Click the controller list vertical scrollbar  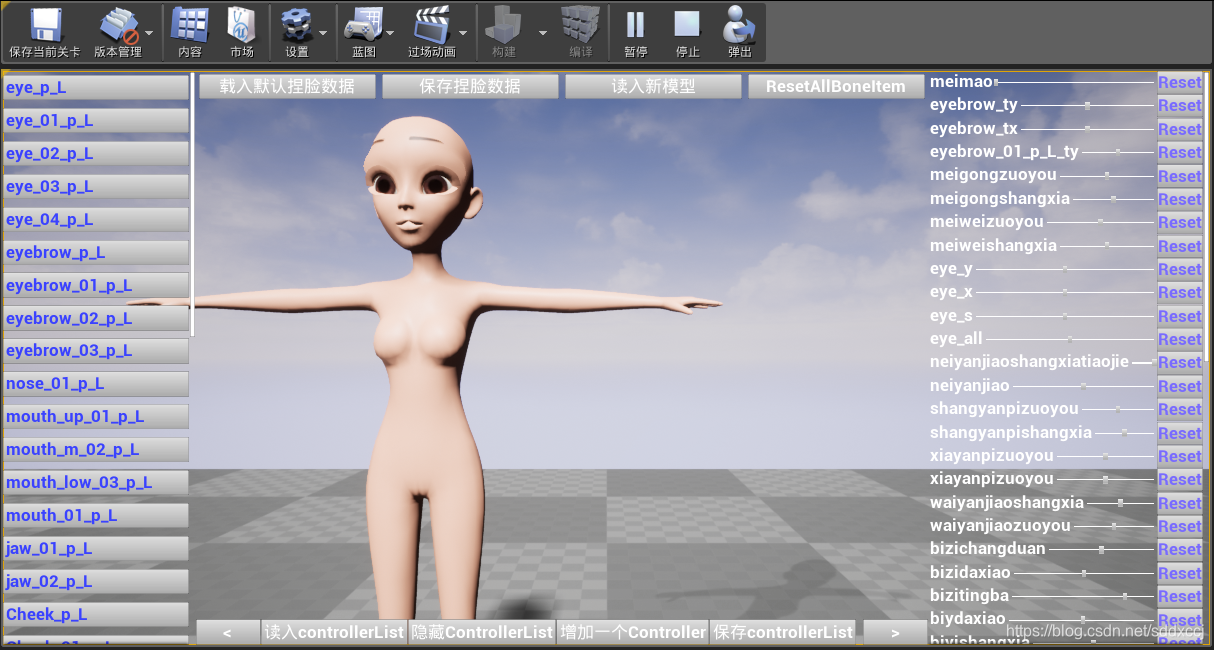click(x=1206, y=216)
